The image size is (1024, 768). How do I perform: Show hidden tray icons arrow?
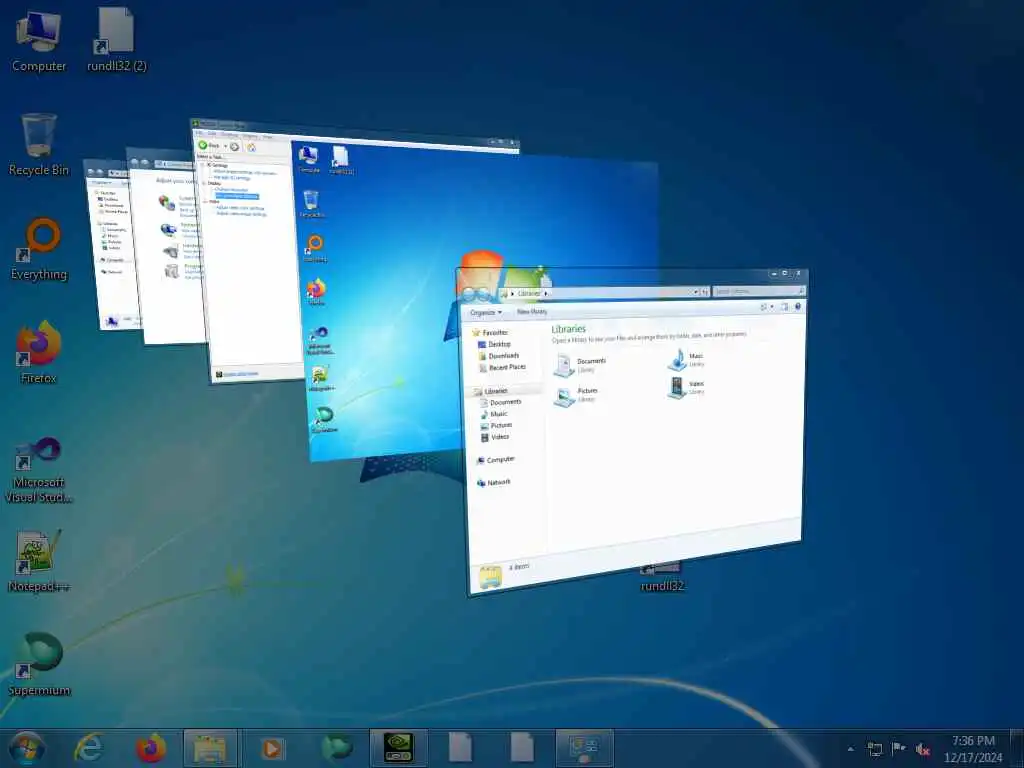pos(850,749)
